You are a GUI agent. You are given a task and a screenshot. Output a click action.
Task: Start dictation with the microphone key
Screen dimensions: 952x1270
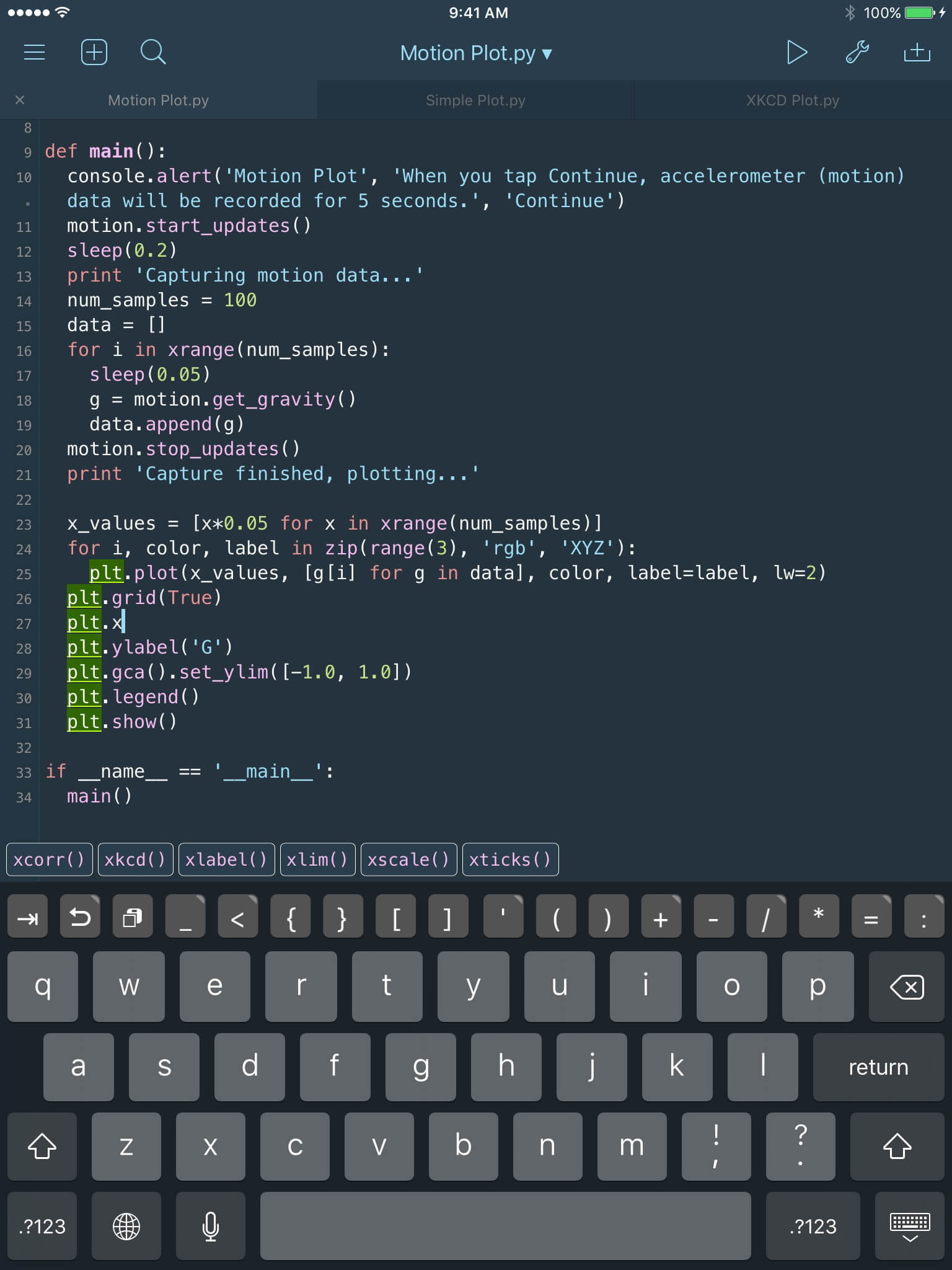(x=211, y=1226)
